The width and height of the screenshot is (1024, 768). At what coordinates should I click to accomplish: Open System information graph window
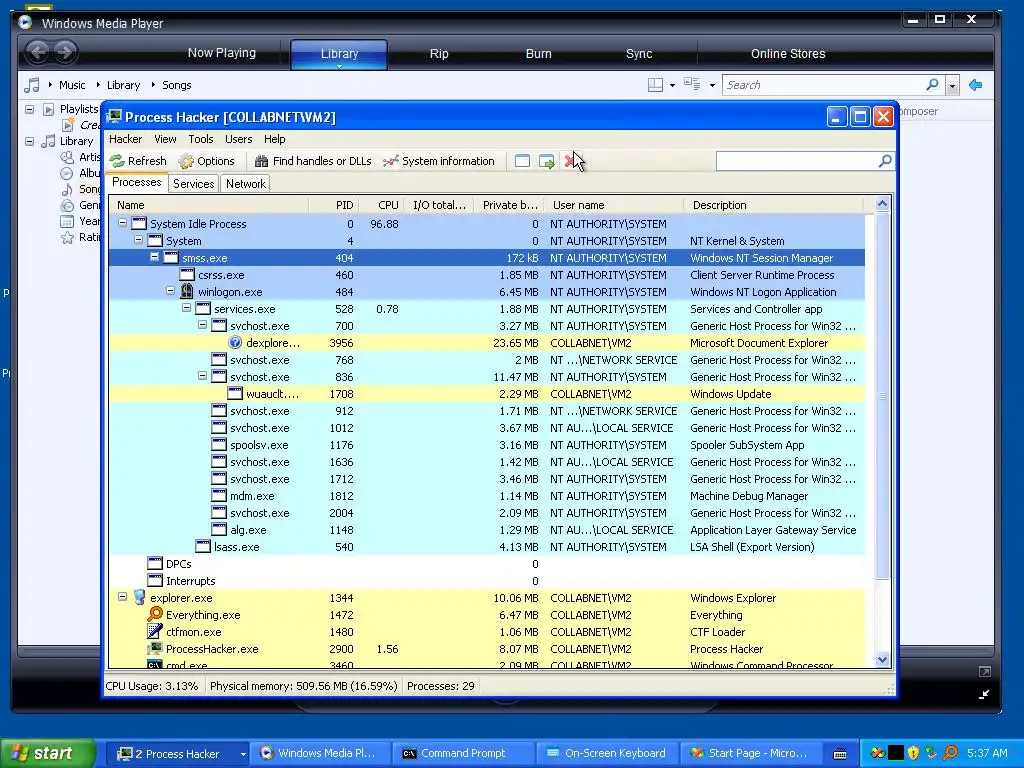[x=439, y=161]
